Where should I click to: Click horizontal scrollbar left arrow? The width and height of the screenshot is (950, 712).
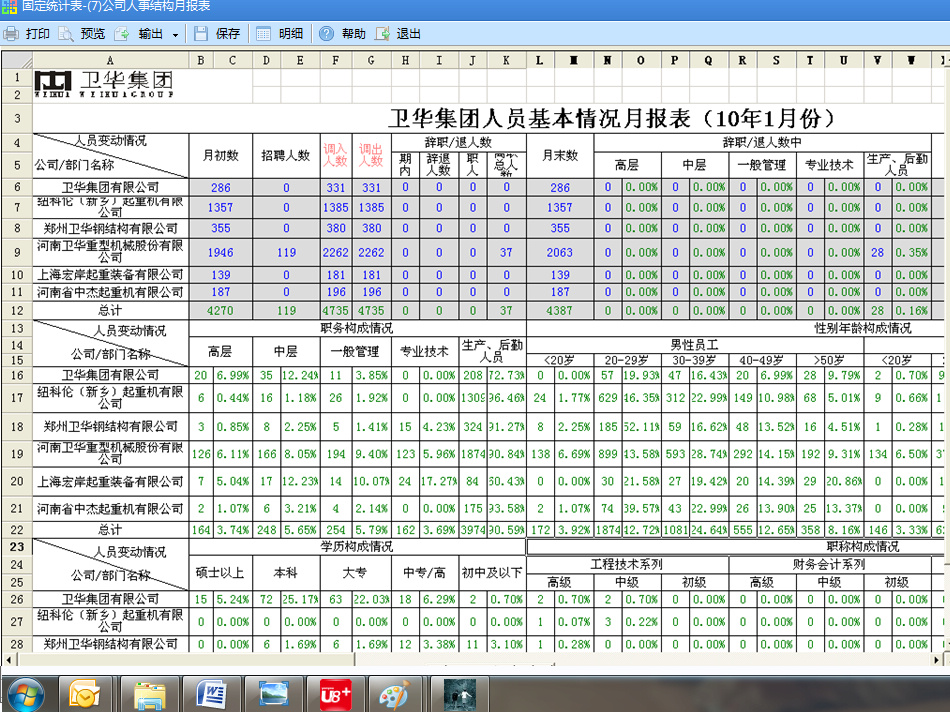(8, 659)
